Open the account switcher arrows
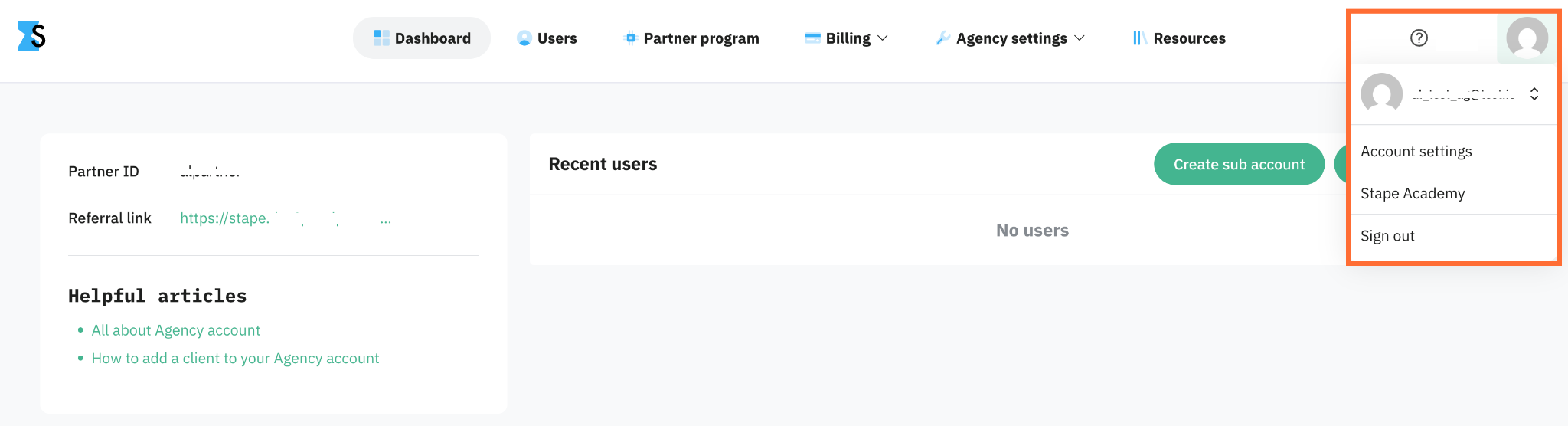The height and width of the screenshot is (426, 1568). point(1534,94)
